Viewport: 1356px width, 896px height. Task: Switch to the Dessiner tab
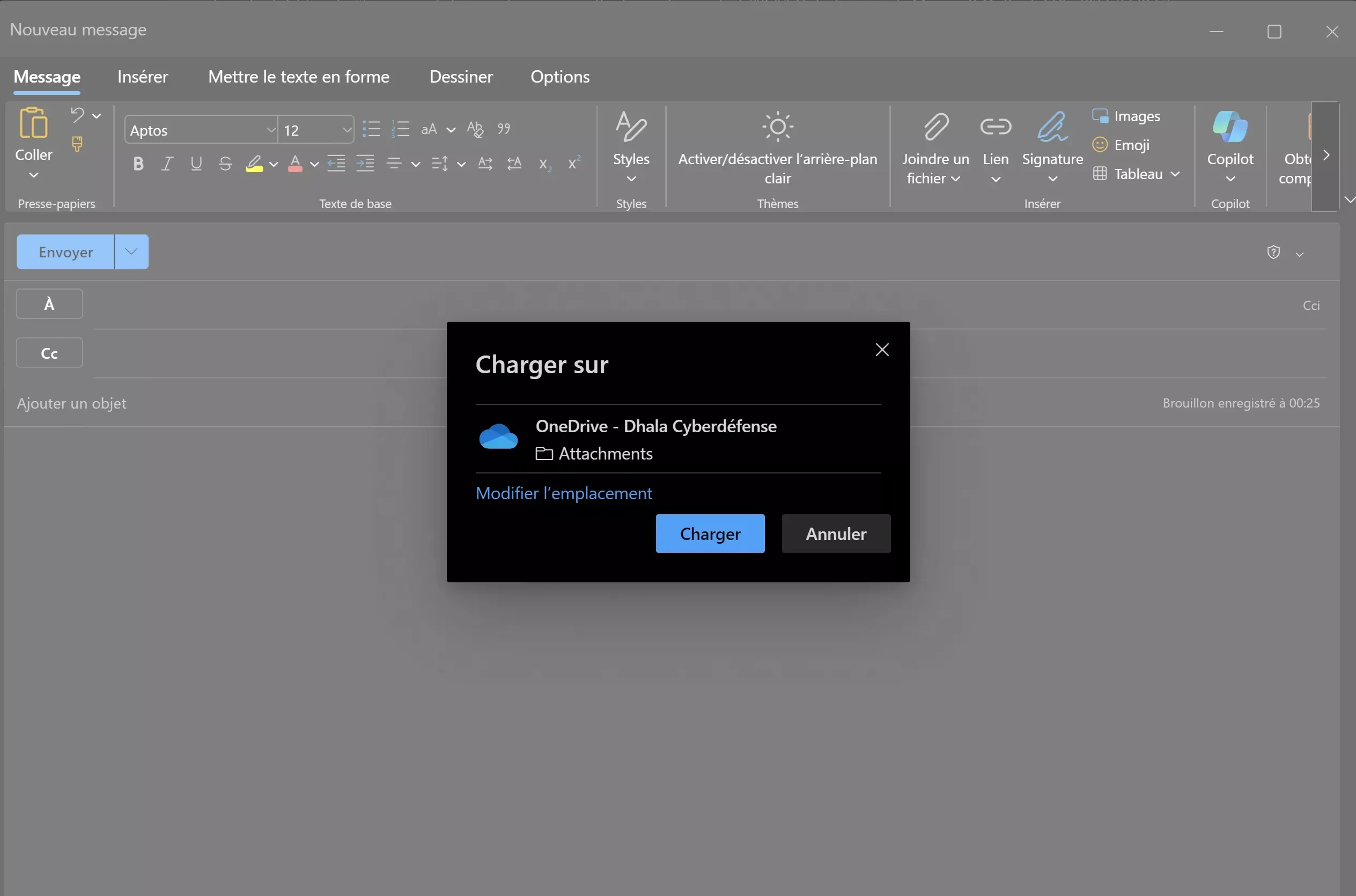tap(461, 77)
